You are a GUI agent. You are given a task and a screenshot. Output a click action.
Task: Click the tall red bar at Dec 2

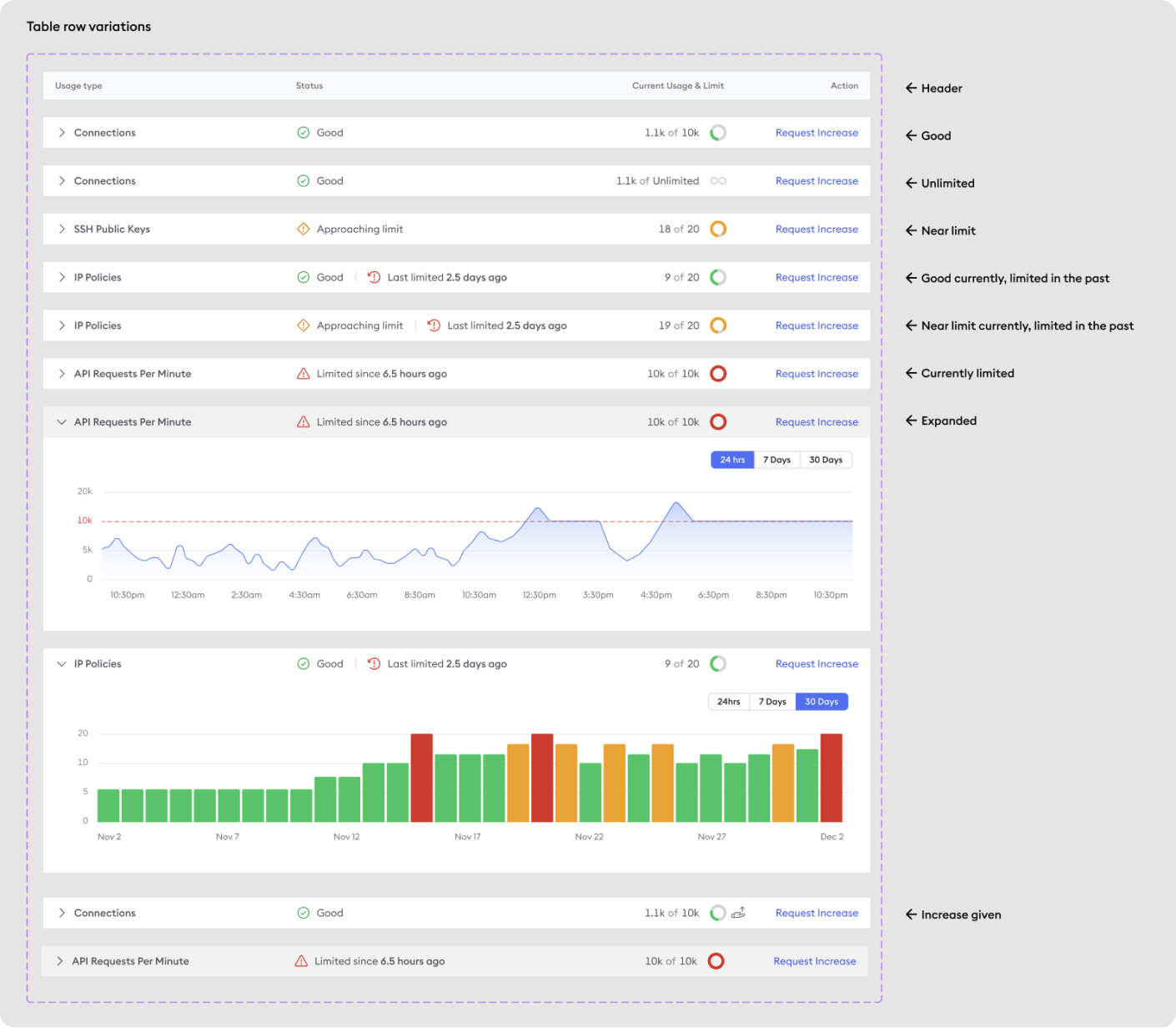pyautogui.click(x=832, y=778)
